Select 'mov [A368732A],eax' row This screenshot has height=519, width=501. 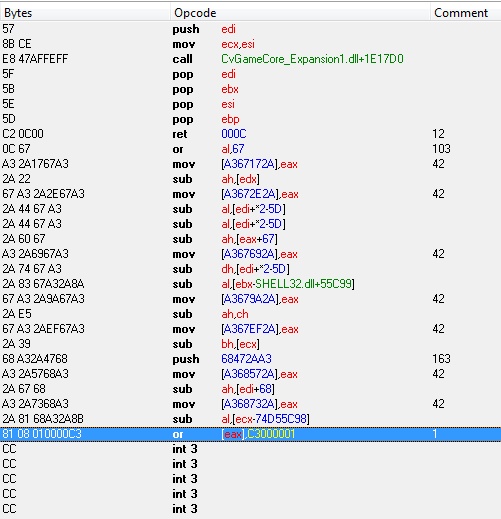point(250,404)
